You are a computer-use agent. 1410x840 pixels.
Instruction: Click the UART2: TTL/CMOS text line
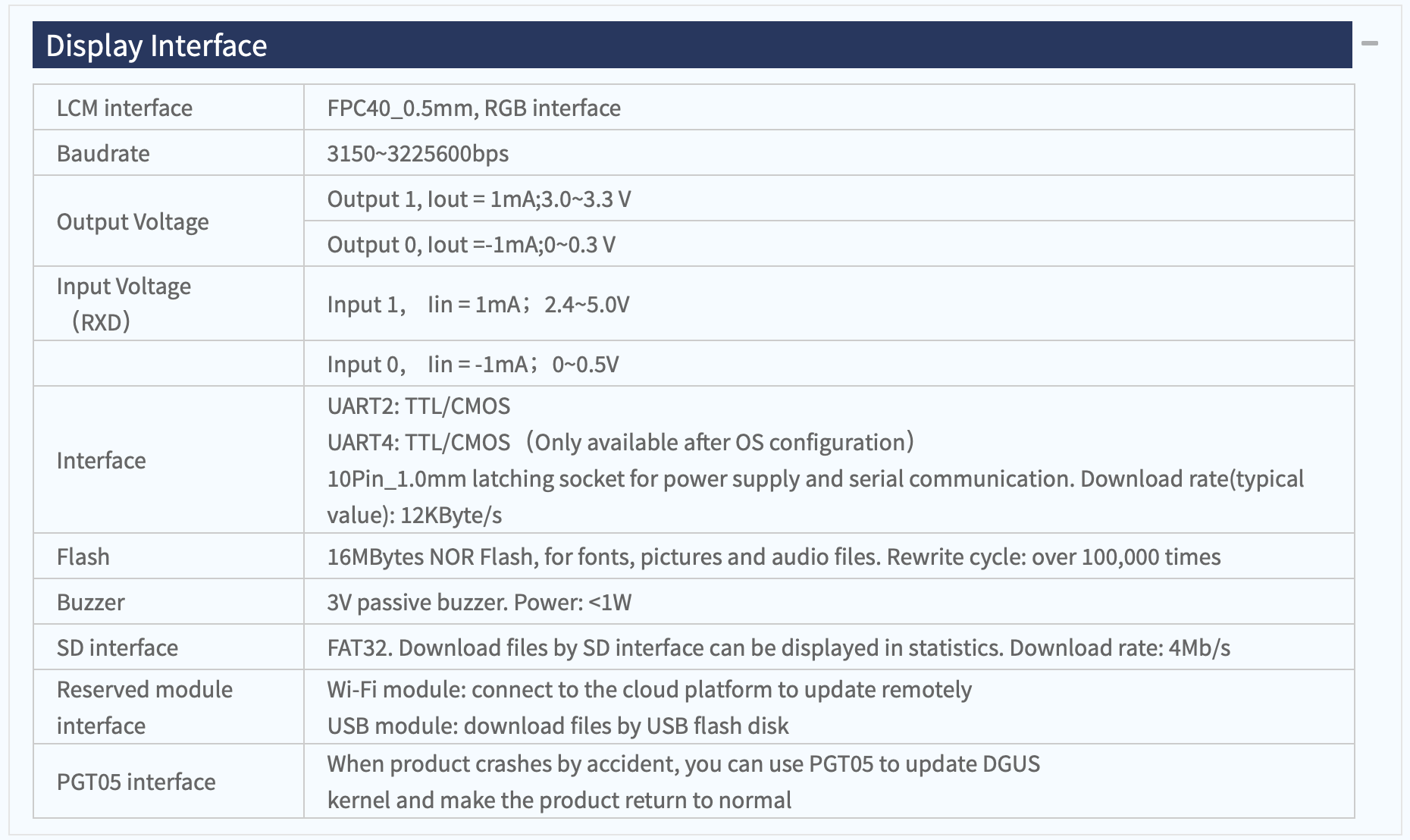418,406
